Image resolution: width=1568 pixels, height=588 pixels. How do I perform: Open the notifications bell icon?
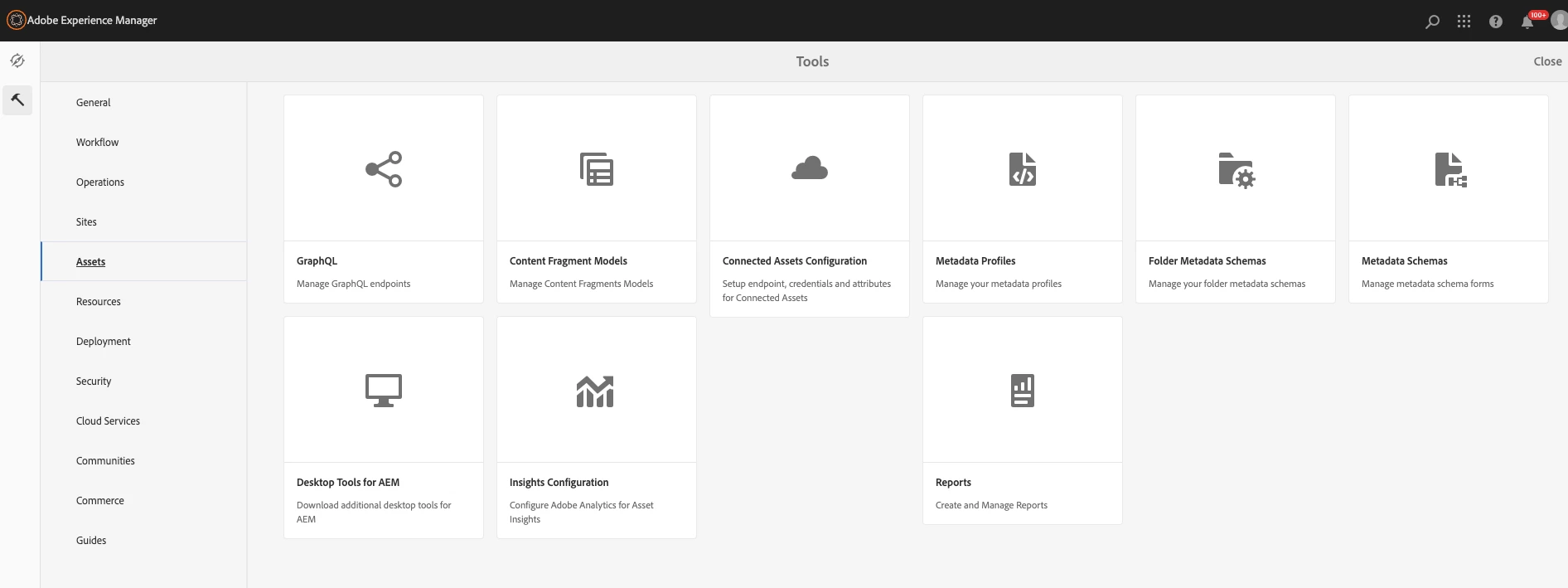pos(1527,22)
